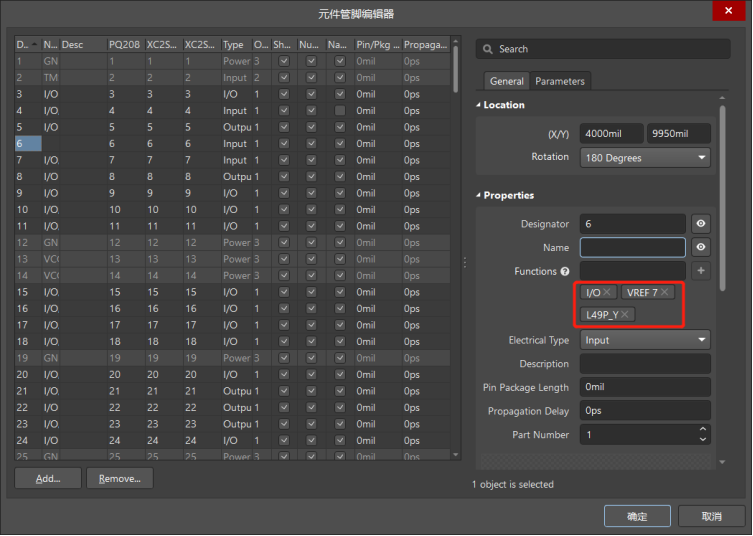
Task: Click the search magnifier icon
Action: pos(487,49)
